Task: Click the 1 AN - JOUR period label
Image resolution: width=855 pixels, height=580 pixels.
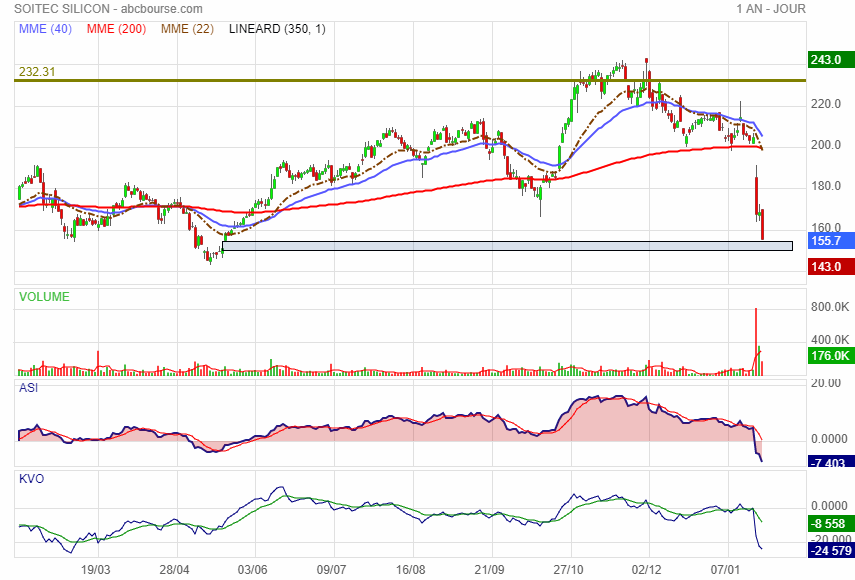Action: (770, 9)
